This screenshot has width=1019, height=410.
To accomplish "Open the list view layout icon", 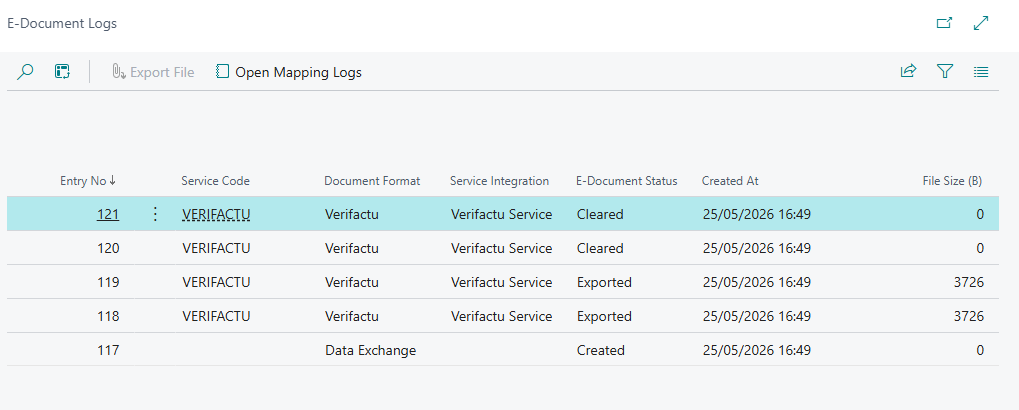I will pyautogui.click(x=981, y=71).
